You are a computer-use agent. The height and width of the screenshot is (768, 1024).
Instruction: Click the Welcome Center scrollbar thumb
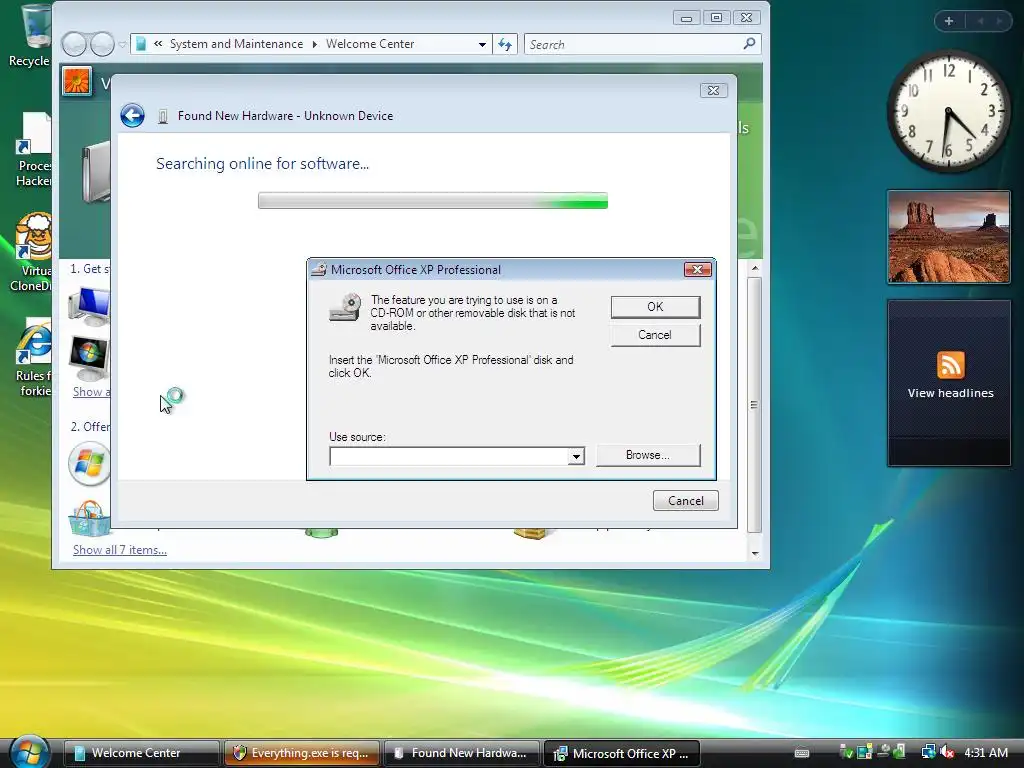point(755,405)
